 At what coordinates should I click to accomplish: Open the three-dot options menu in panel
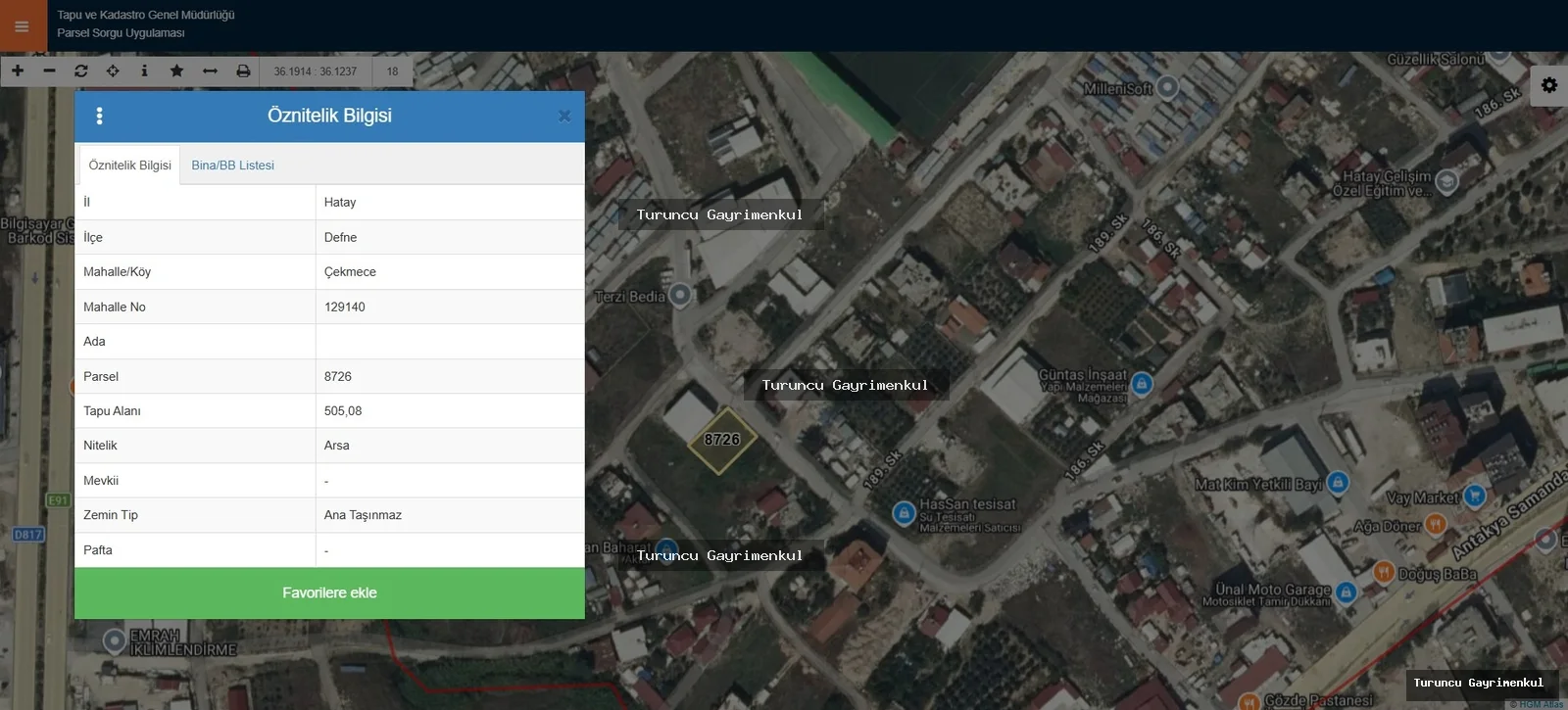click(x=99, y=116)
